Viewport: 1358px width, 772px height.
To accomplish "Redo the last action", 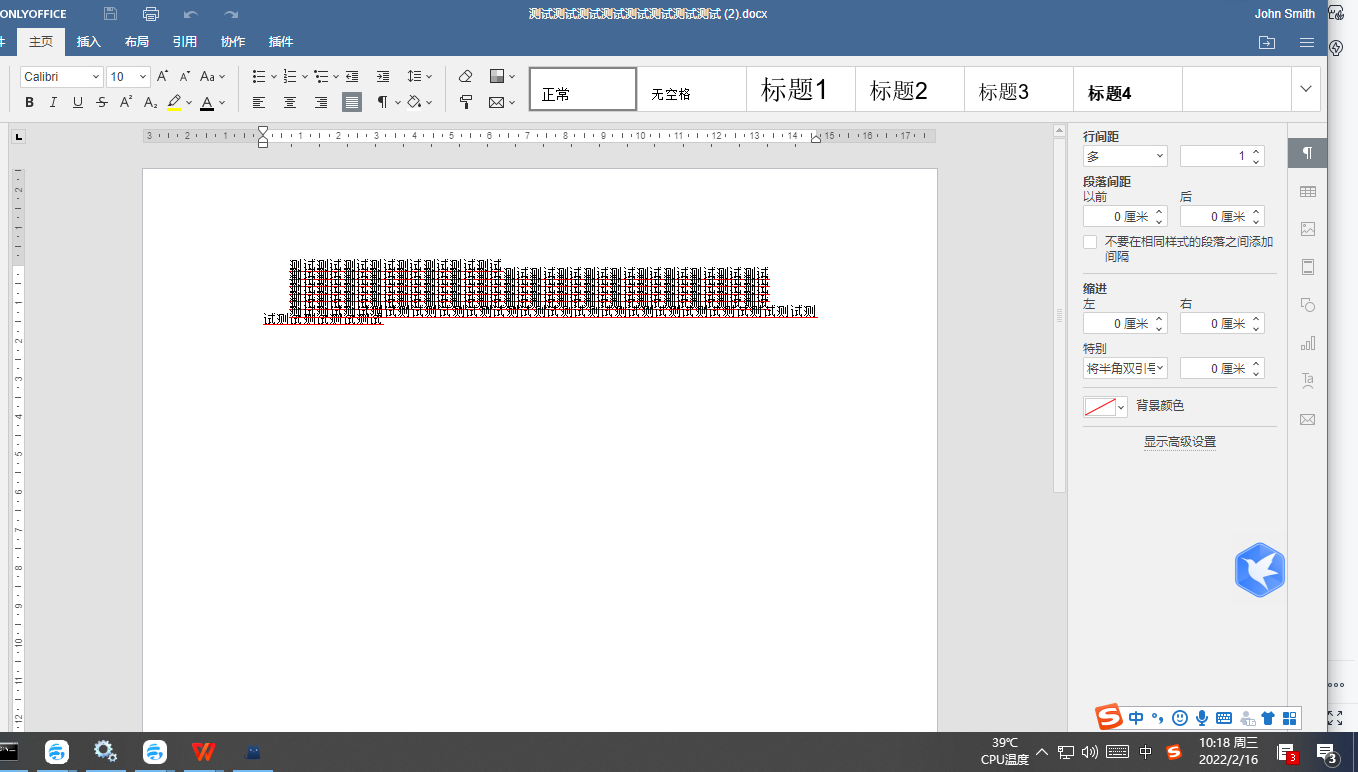I will pyautogui.click(x=231, y=14).
